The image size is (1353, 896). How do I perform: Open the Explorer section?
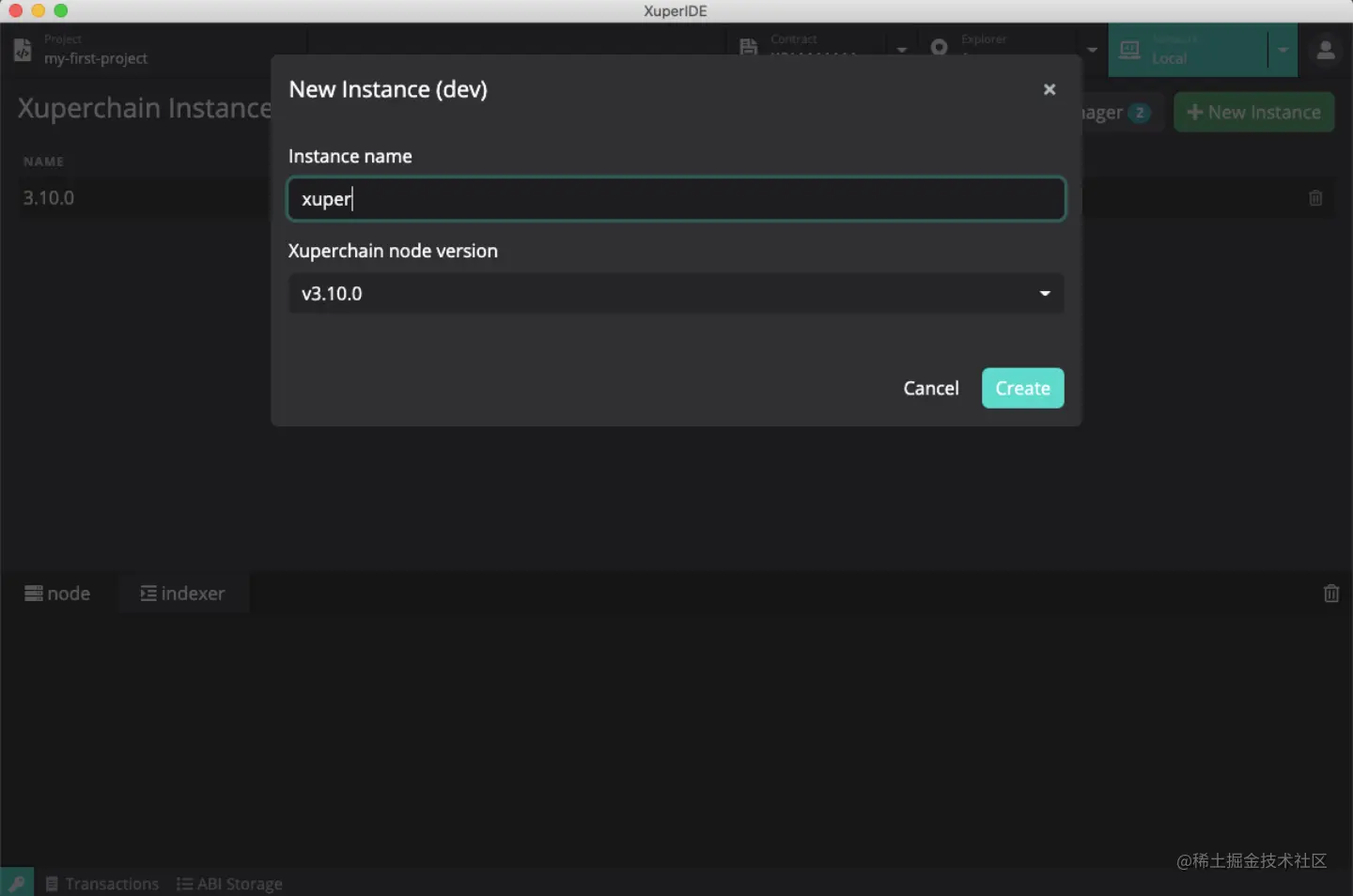coord(1000,48)
